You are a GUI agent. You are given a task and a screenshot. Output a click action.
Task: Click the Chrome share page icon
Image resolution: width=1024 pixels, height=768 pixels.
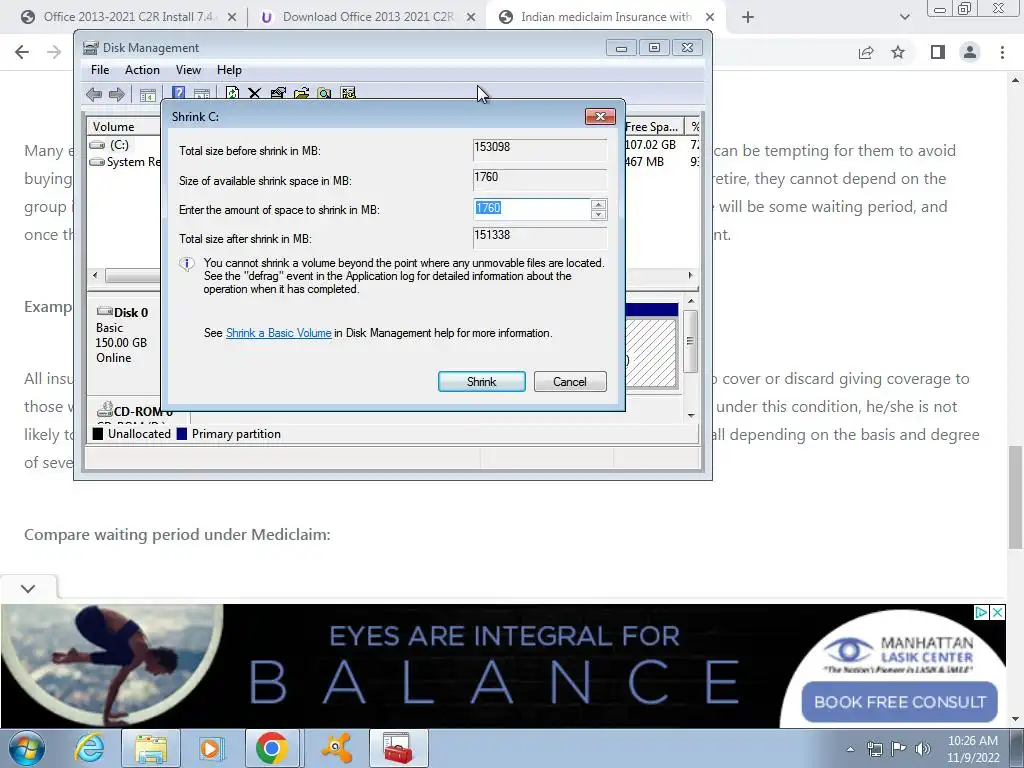coord(866,52)
